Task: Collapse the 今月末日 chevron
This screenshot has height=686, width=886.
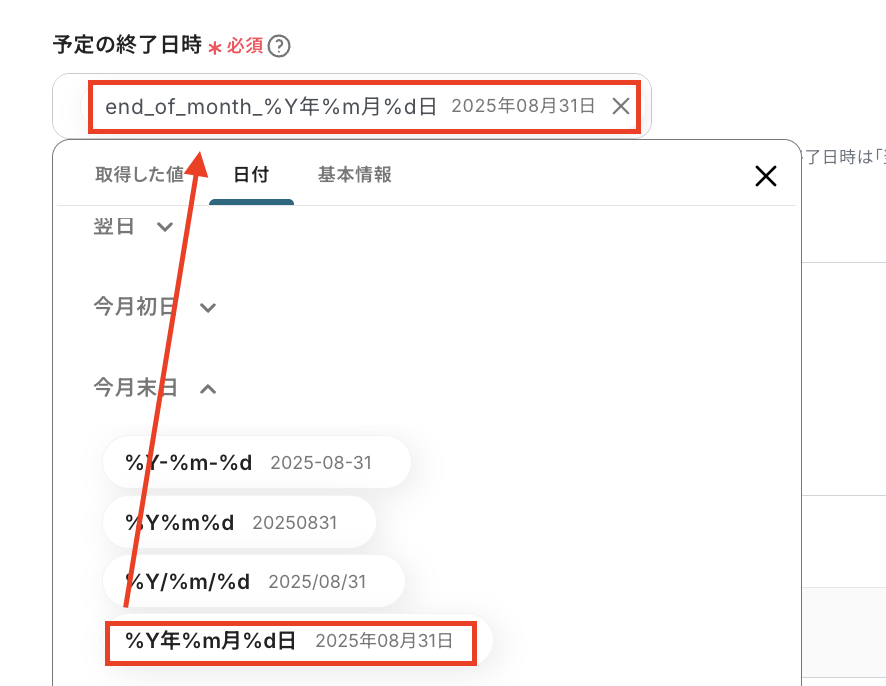Action: 208,389
